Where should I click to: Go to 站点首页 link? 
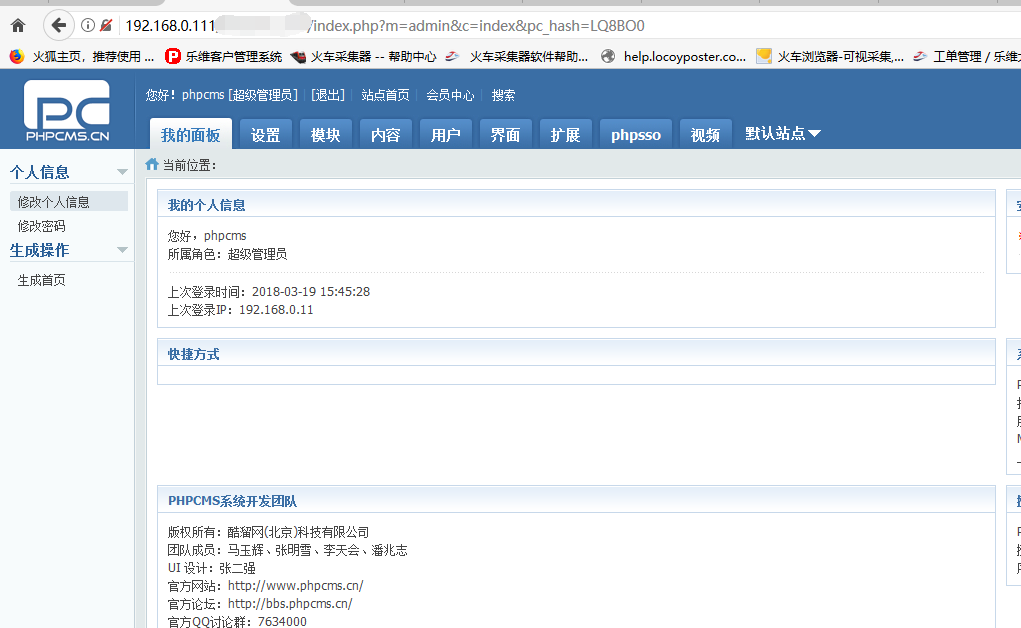pyautogui.click(x=385, y=95)
